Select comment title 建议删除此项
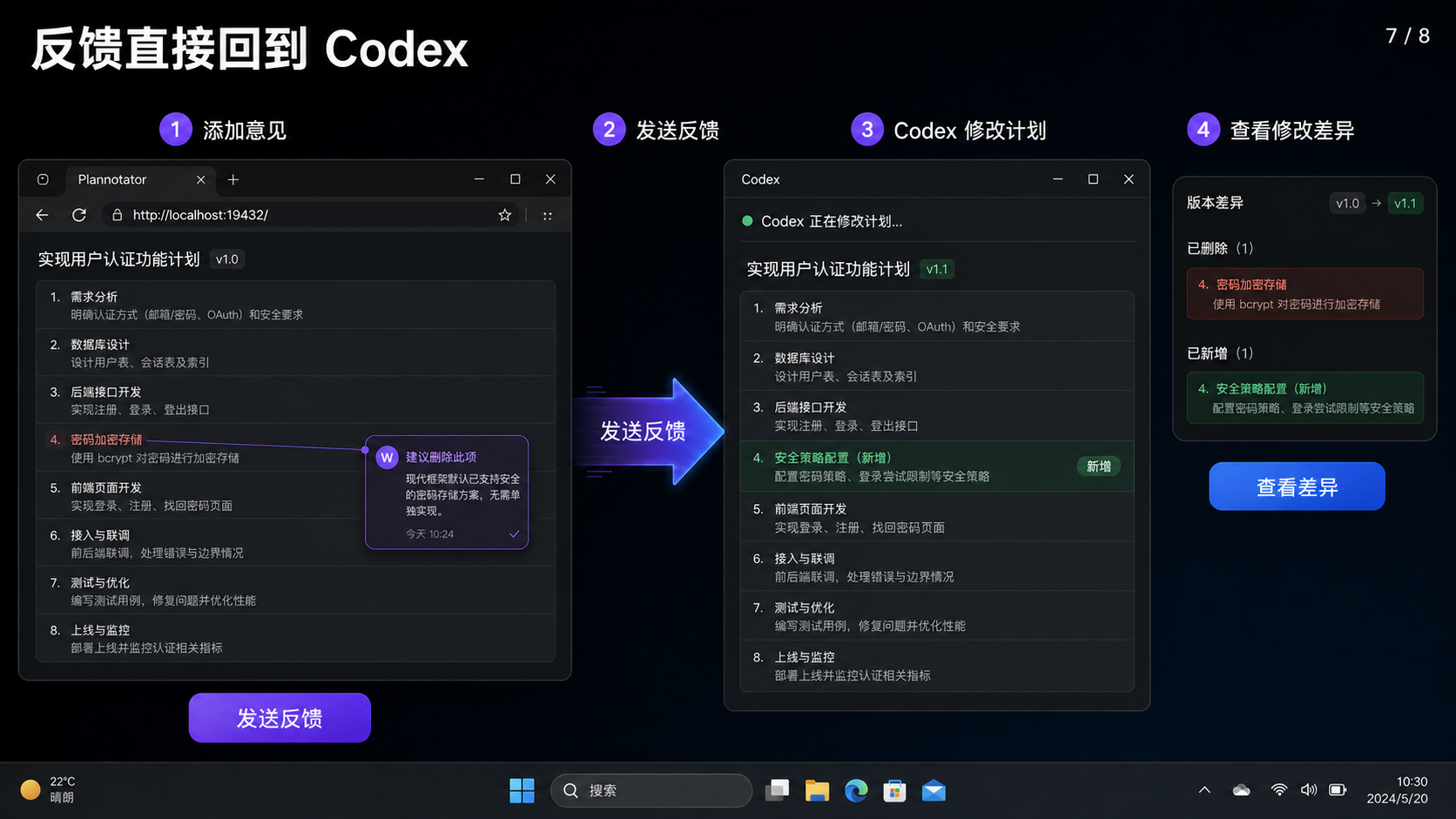Viewport: 1456px width, 819px height. click(x=441, y=457)
